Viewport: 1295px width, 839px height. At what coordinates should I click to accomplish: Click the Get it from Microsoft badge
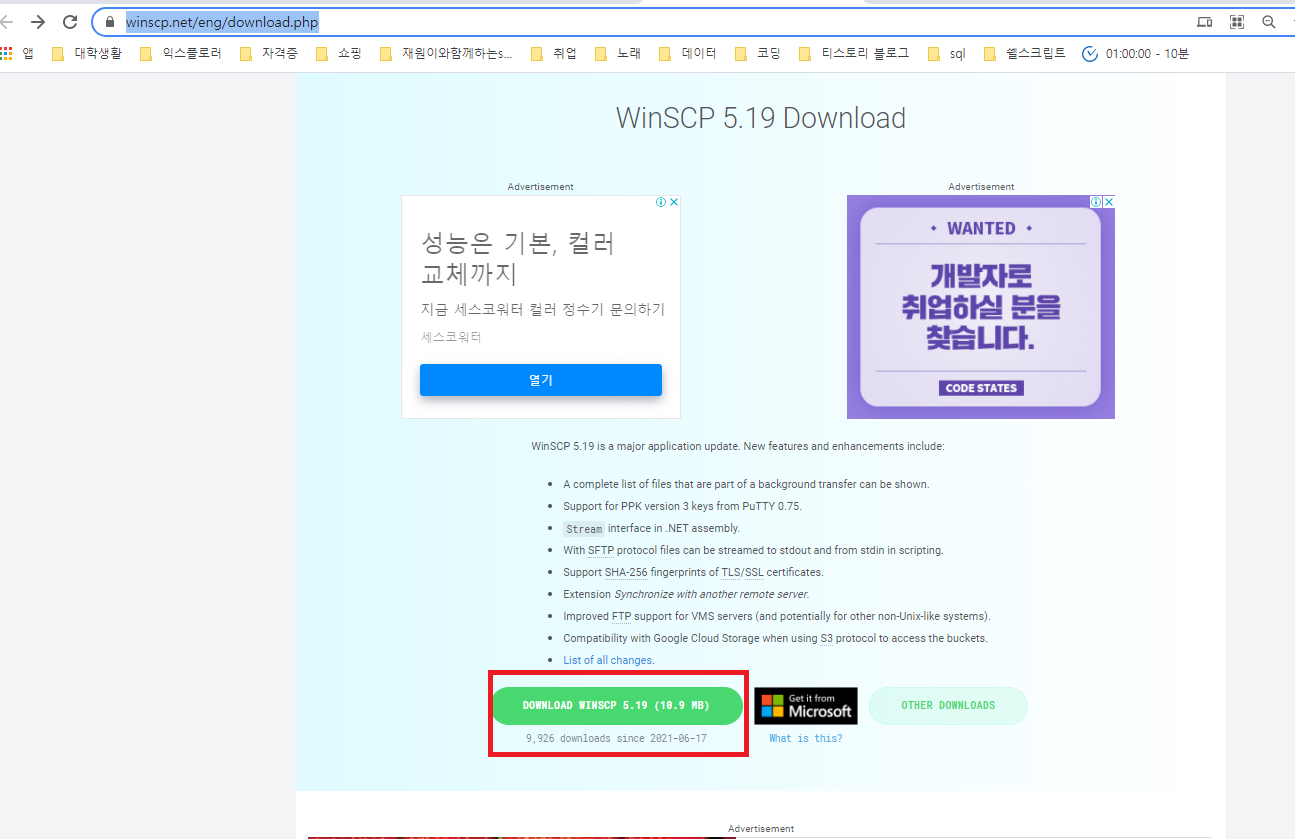[x=806, y=705]
